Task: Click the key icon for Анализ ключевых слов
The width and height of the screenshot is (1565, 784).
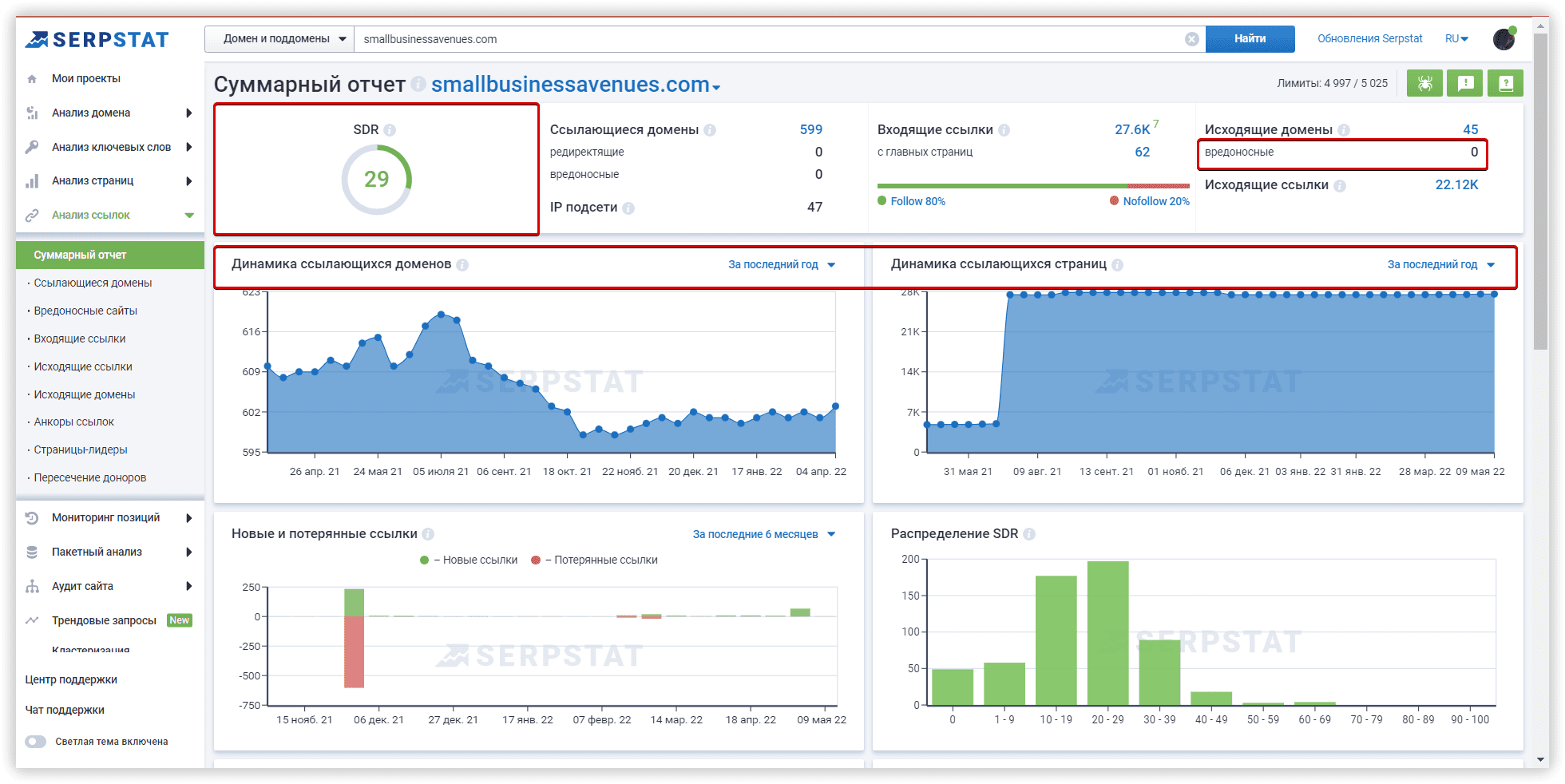Action: coord(32,147)
